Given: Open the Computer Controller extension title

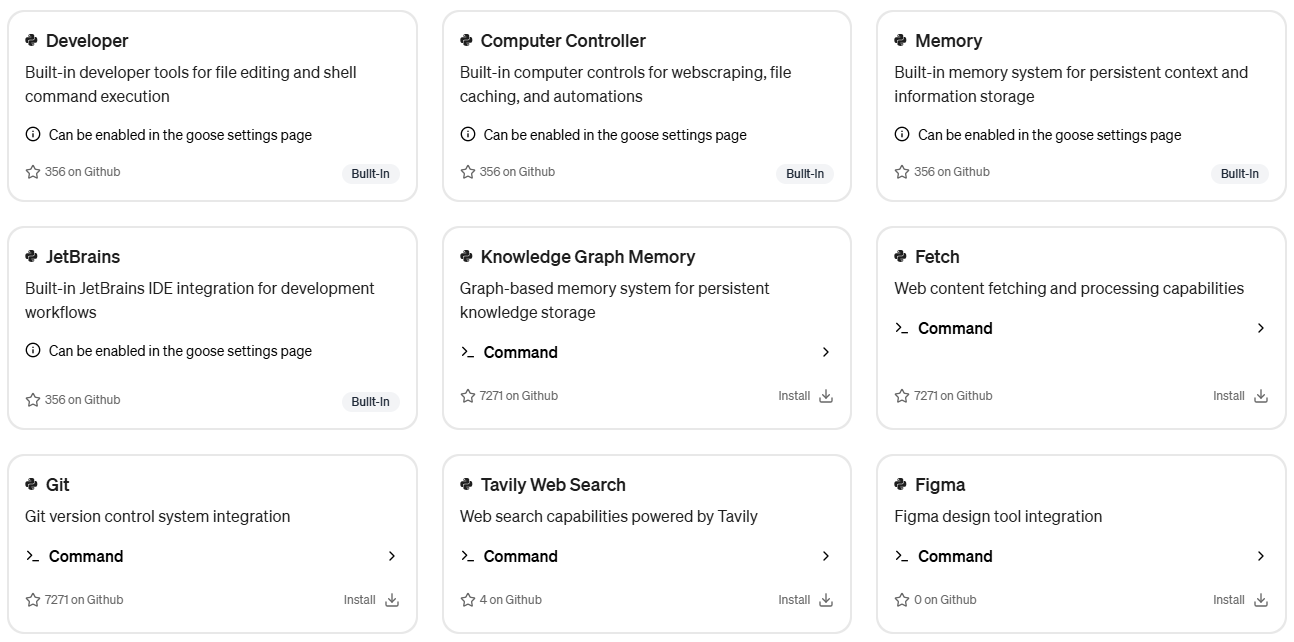Looking at the screenshot, I should click(x=563, y=41).
